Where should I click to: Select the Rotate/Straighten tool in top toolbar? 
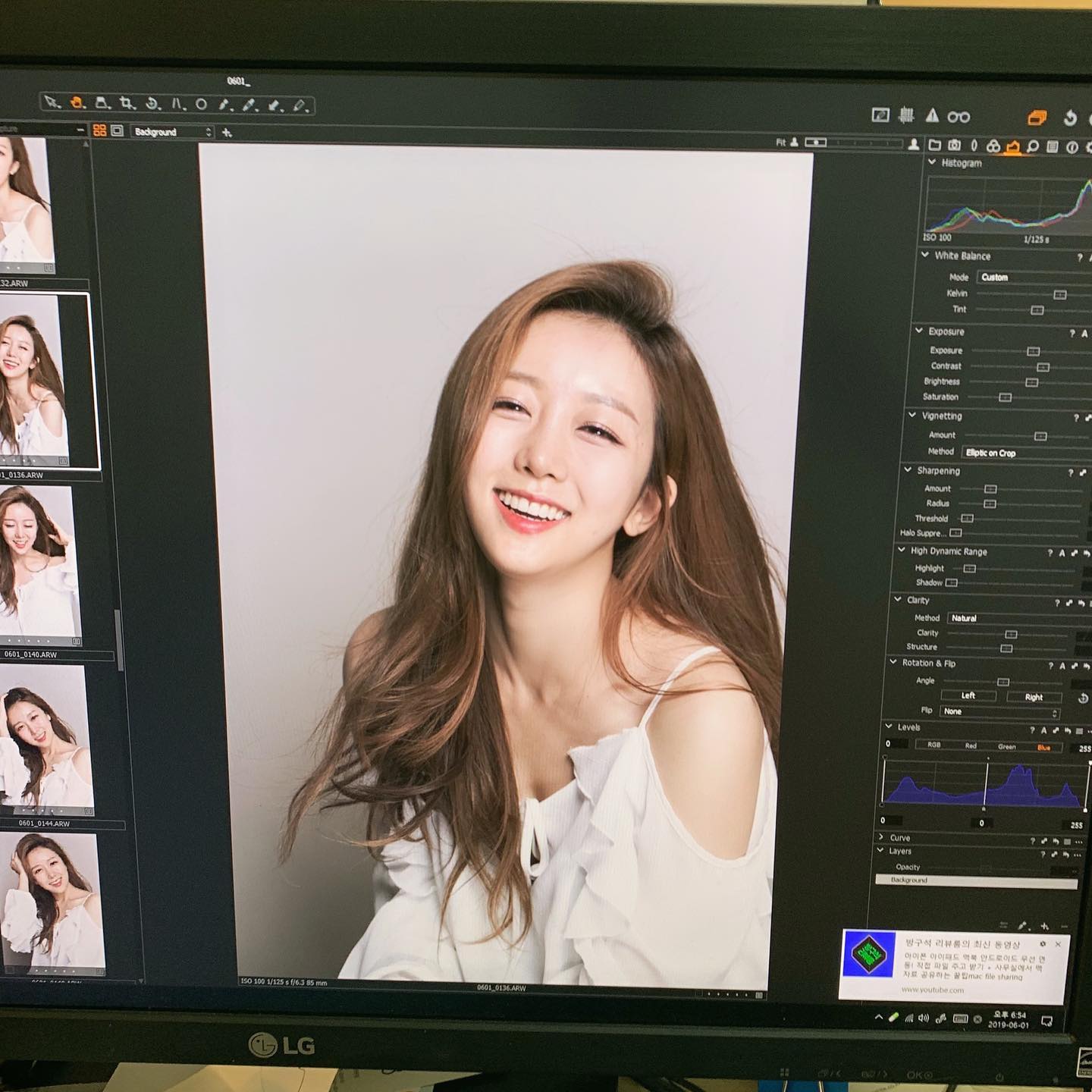coord(152,104)
